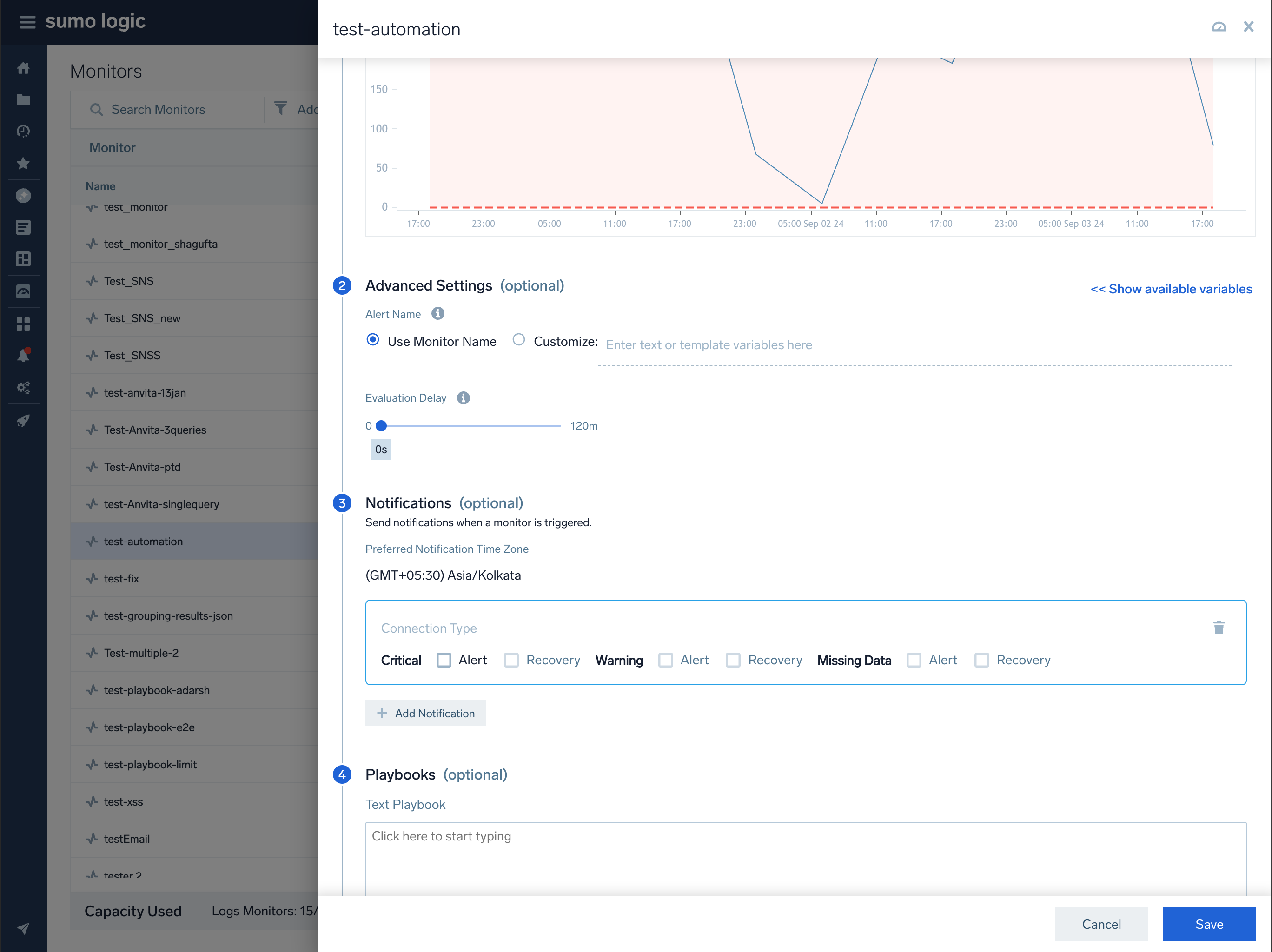The width and height of the screenshot is (1272, 952).
Task: Open the Log Search panel icon
Action: 23,227
